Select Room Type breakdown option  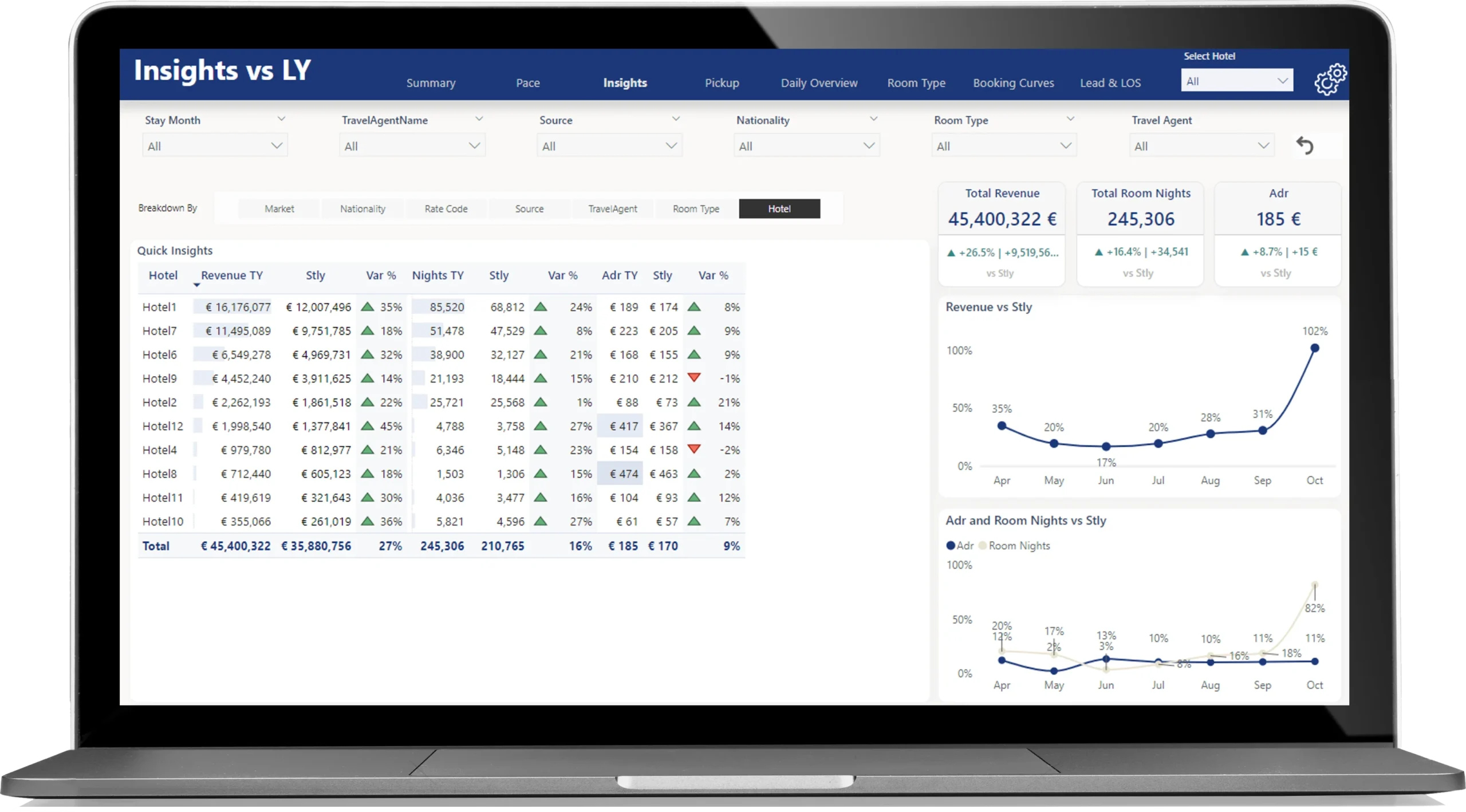coord(696,209)
